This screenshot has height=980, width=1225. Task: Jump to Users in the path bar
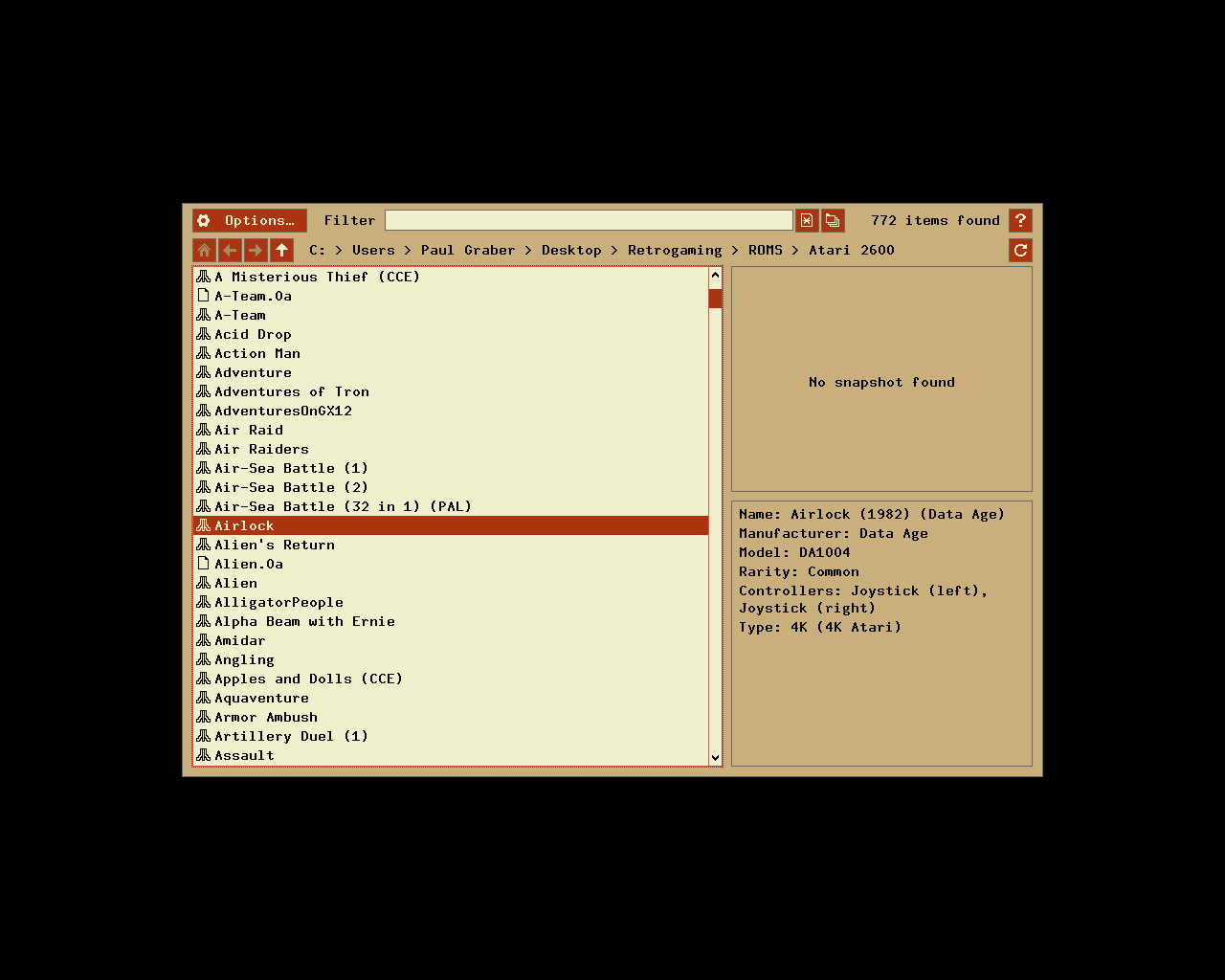[x=373, y=250]
